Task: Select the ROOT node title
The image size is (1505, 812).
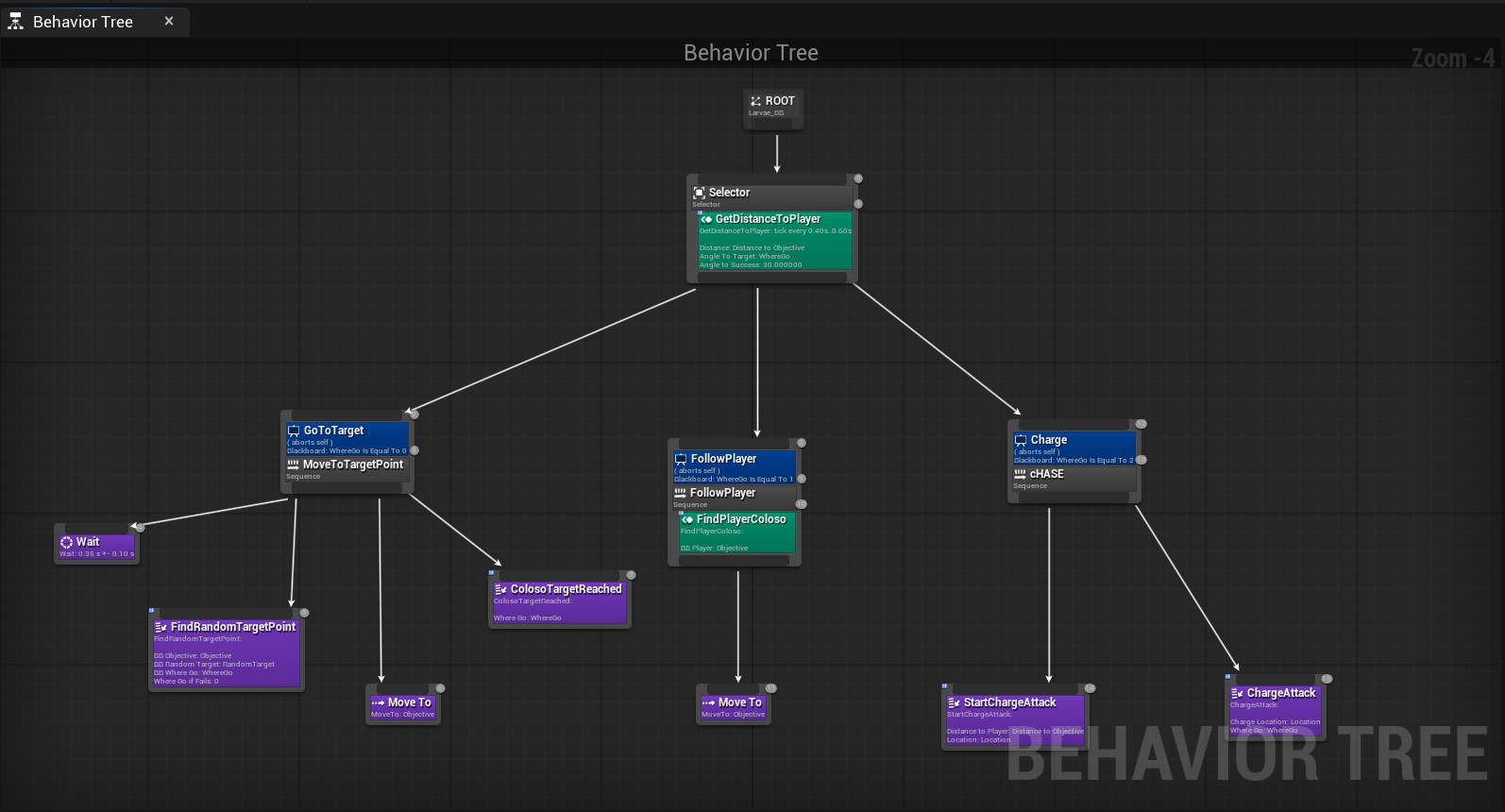Action: coord(780,101)
